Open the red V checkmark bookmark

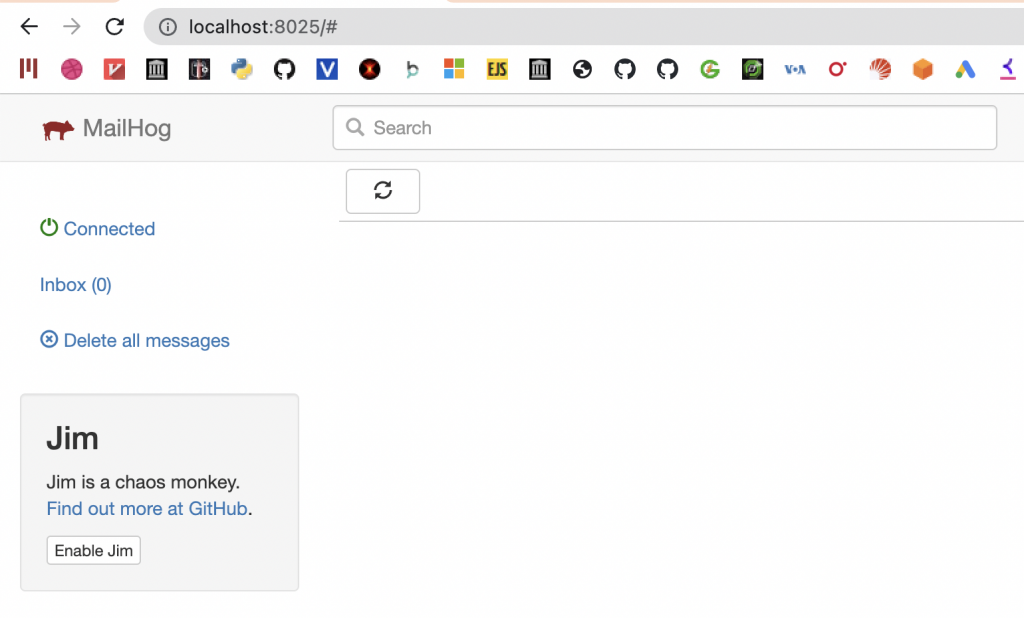[114, 69]
